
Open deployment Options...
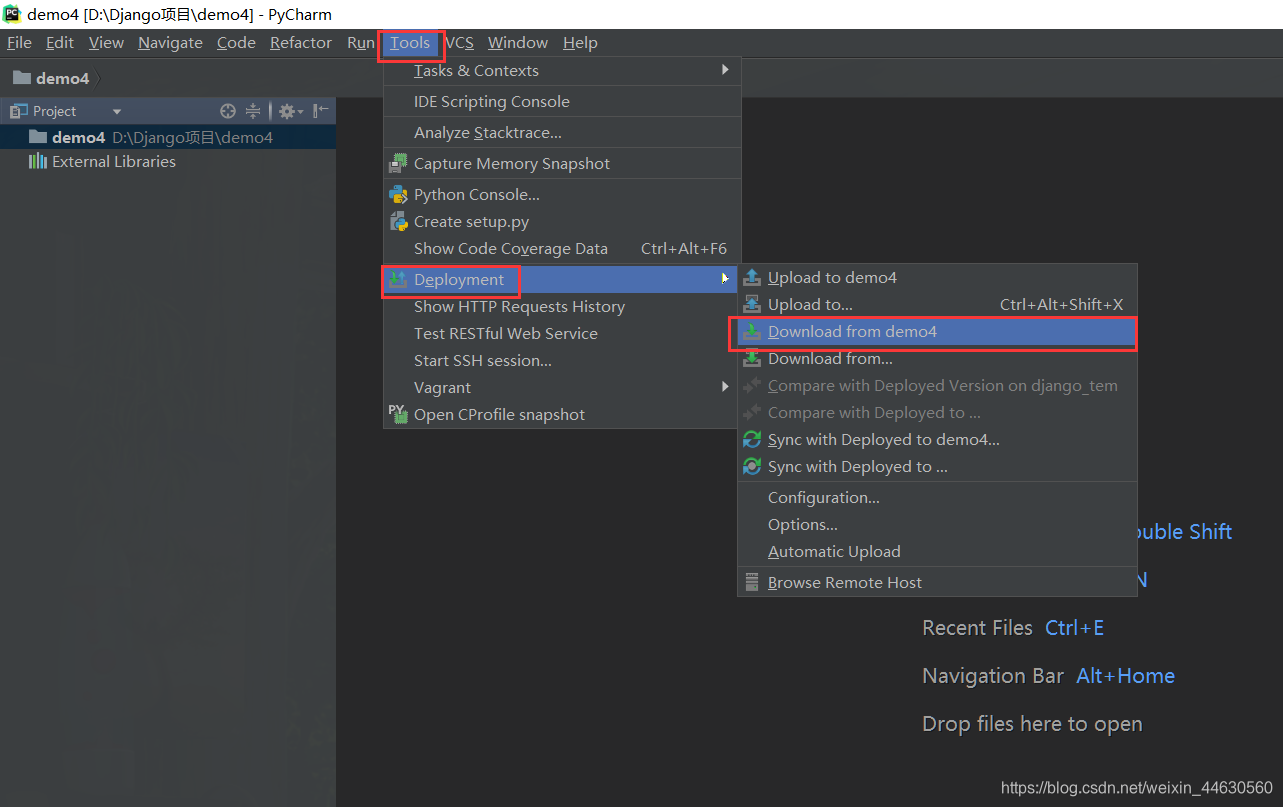[937, 524]
